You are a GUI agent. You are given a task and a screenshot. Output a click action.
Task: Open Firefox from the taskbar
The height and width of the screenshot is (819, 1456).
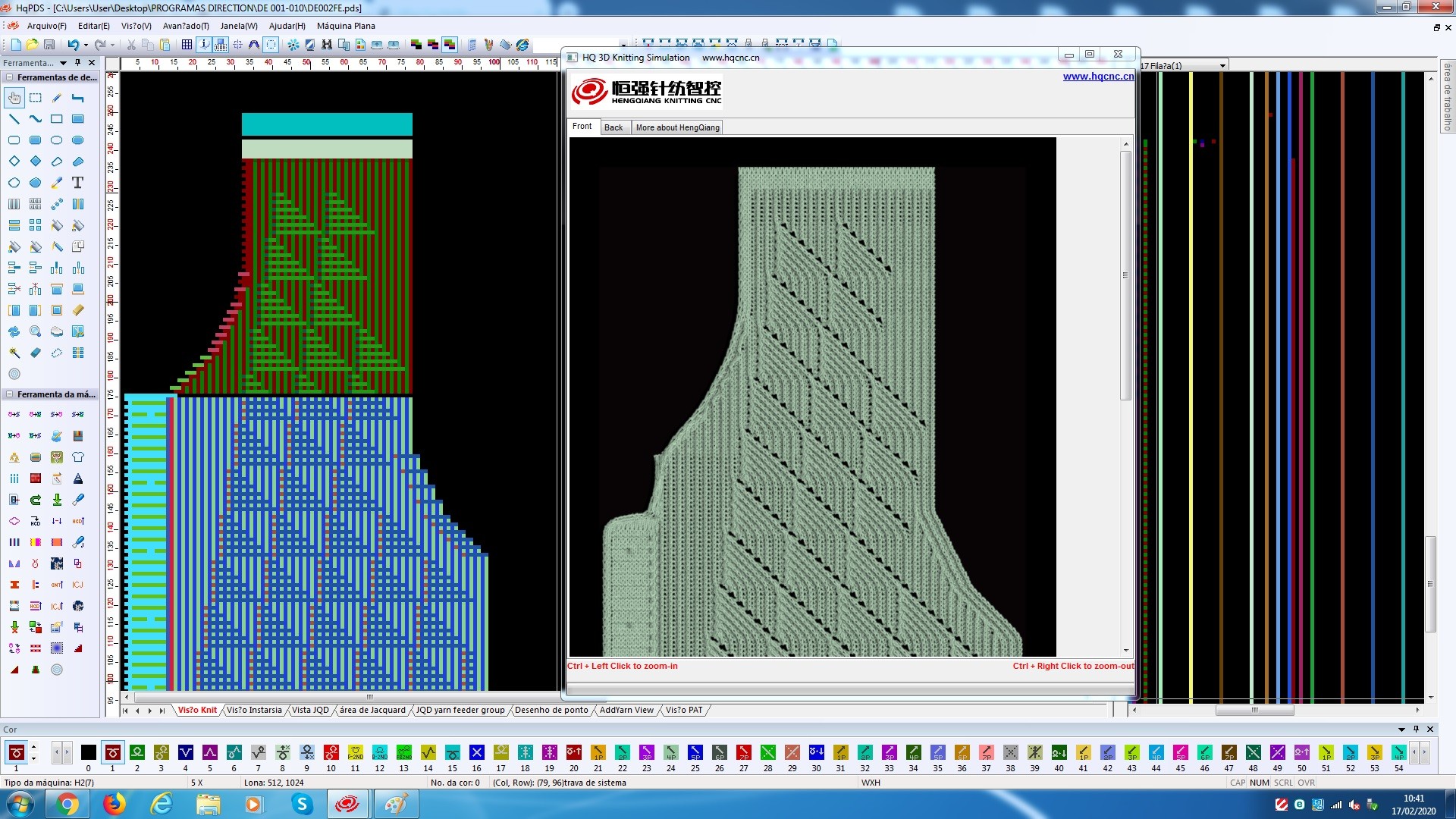(114, 804)
